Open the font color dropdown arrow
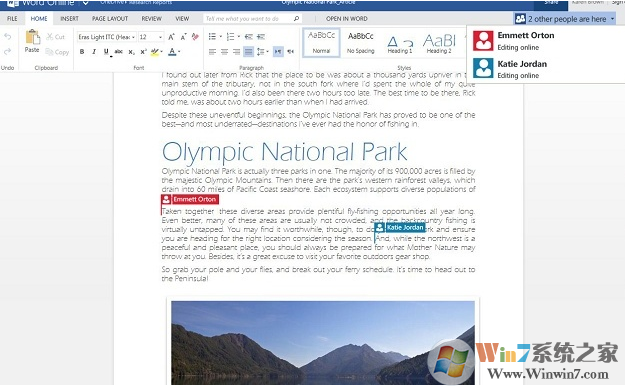Image resolution: width=625 pixels, height=388 pixels. point(179,51)
